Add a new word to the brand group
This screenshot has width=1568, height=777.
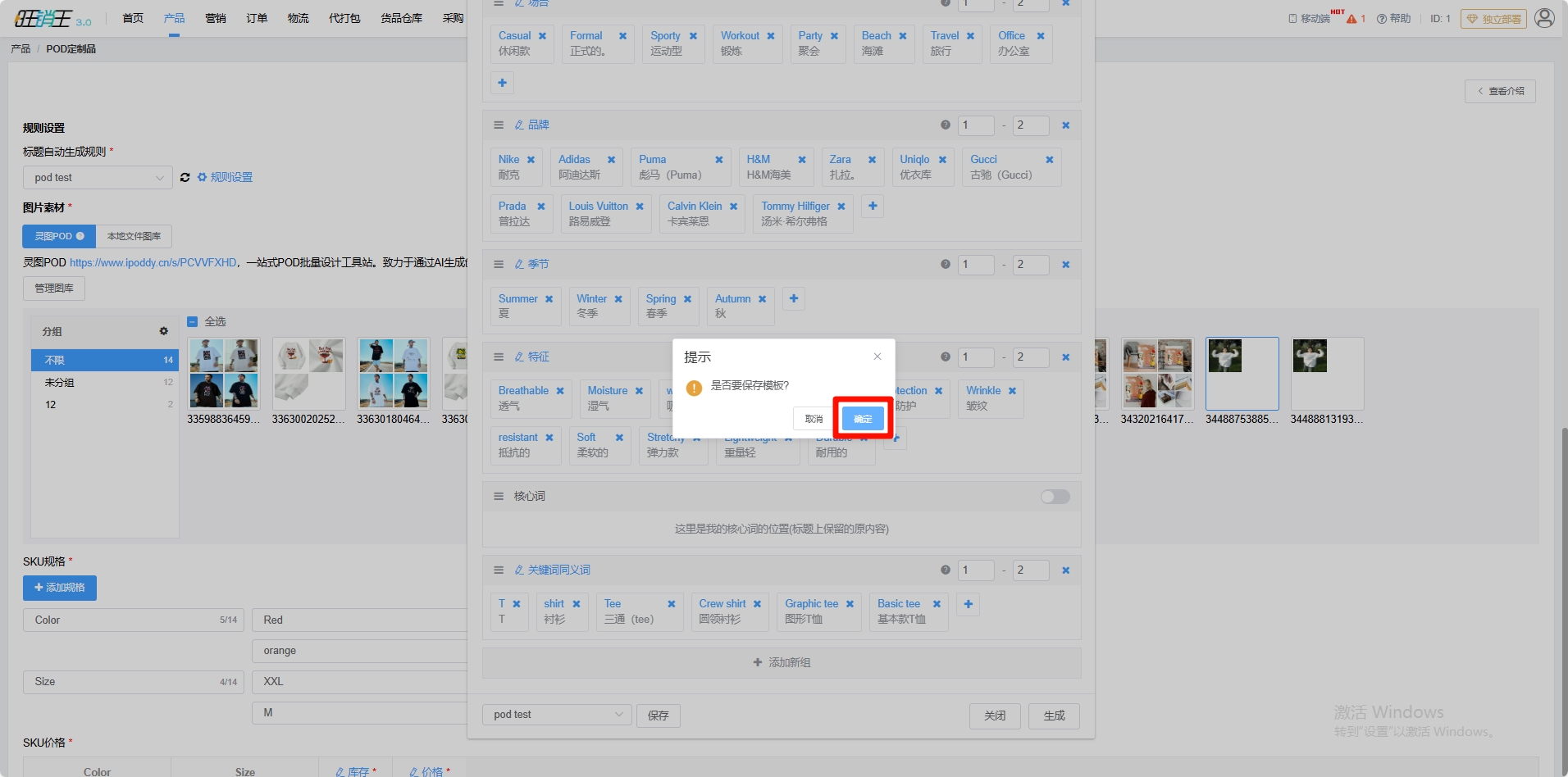tap(873, 207)
